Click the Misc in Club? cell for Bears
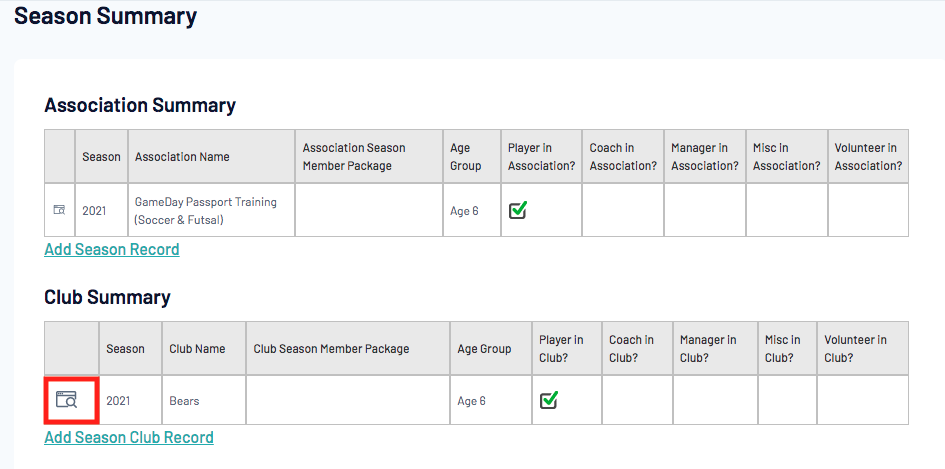The width and height of the screenshot is (945, 469). click(x=787, y=400)
